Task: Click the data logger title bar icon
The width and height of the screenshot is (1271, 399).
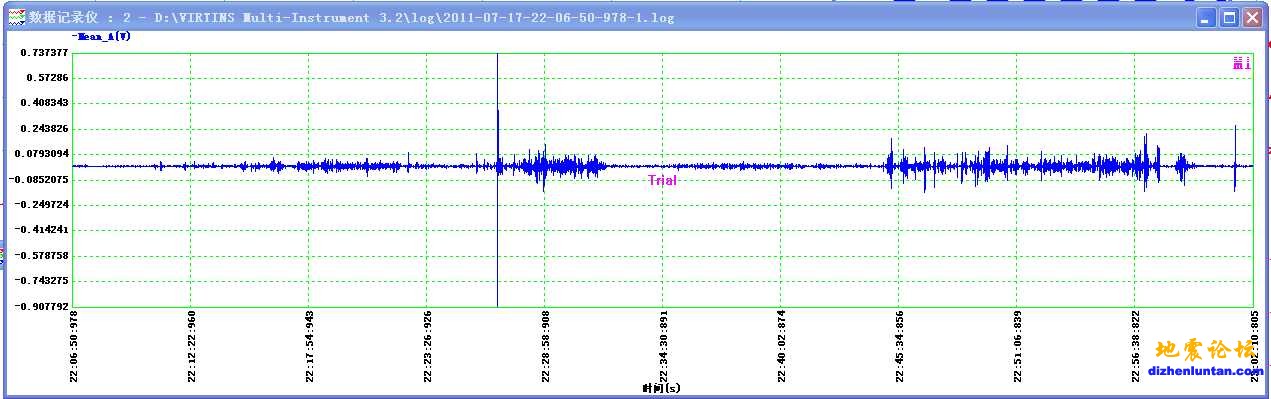Action: [x=16, y=17]
